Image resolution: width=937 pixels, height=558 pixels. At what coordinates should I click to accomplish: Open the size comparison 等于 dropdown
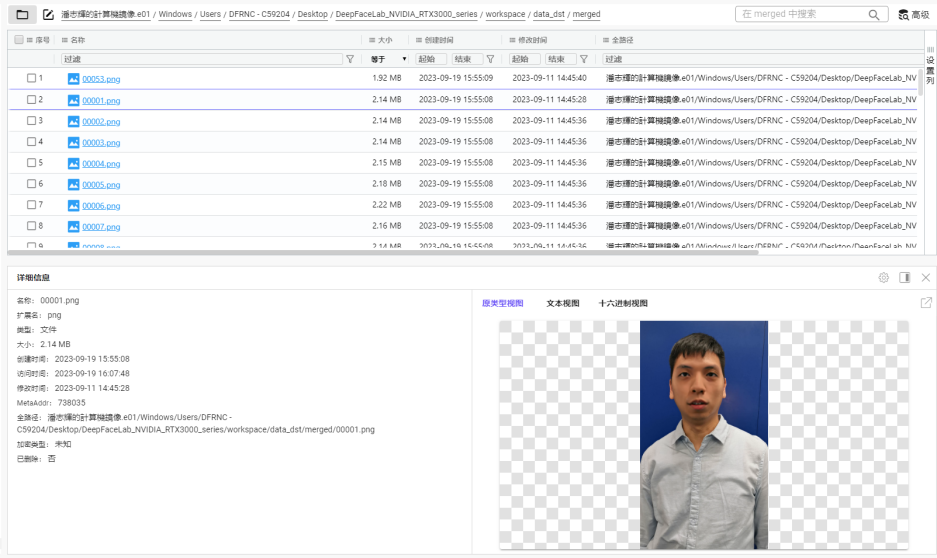click(388, 59)
